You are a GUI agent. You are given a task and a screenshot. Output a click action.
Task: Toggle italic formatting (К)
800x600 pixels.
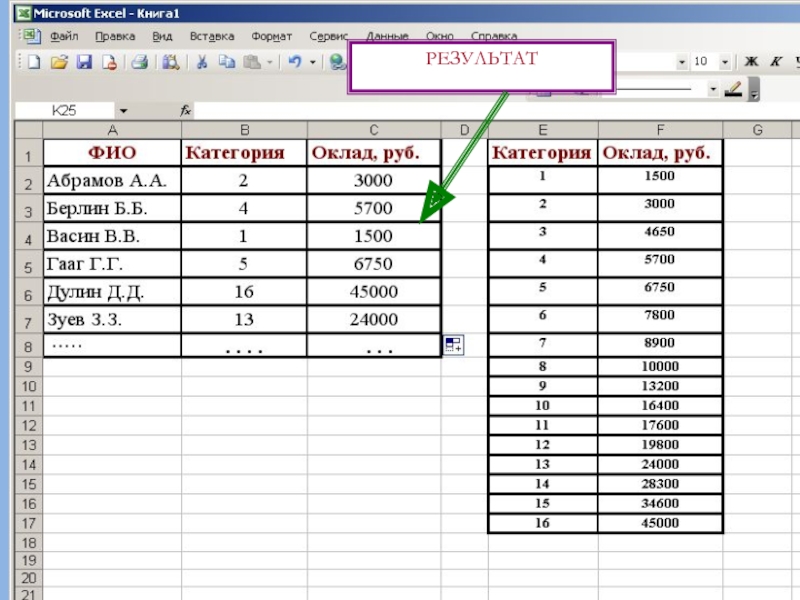[778, 62]
